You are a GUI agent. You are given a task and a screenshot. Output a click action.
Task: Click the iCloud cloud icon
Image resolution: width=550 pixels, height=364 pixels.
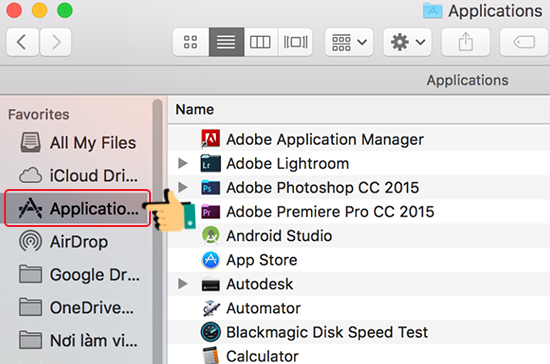tap(31, 175)
